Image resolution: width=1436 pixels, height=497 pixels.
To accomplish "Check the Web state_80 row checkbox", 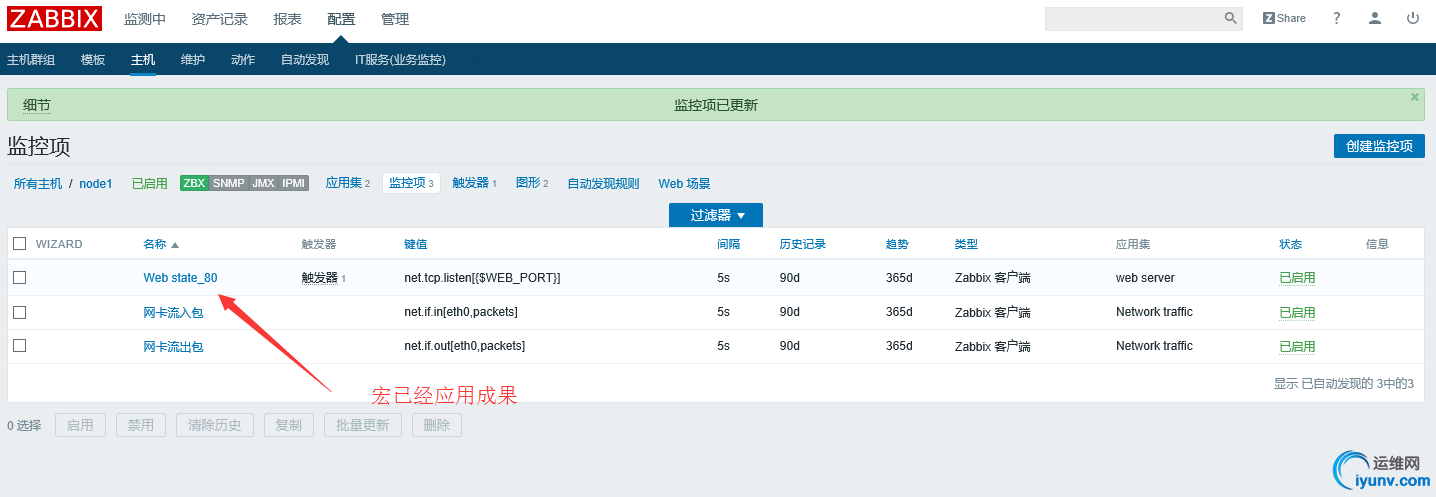I will tap(19, 277).
